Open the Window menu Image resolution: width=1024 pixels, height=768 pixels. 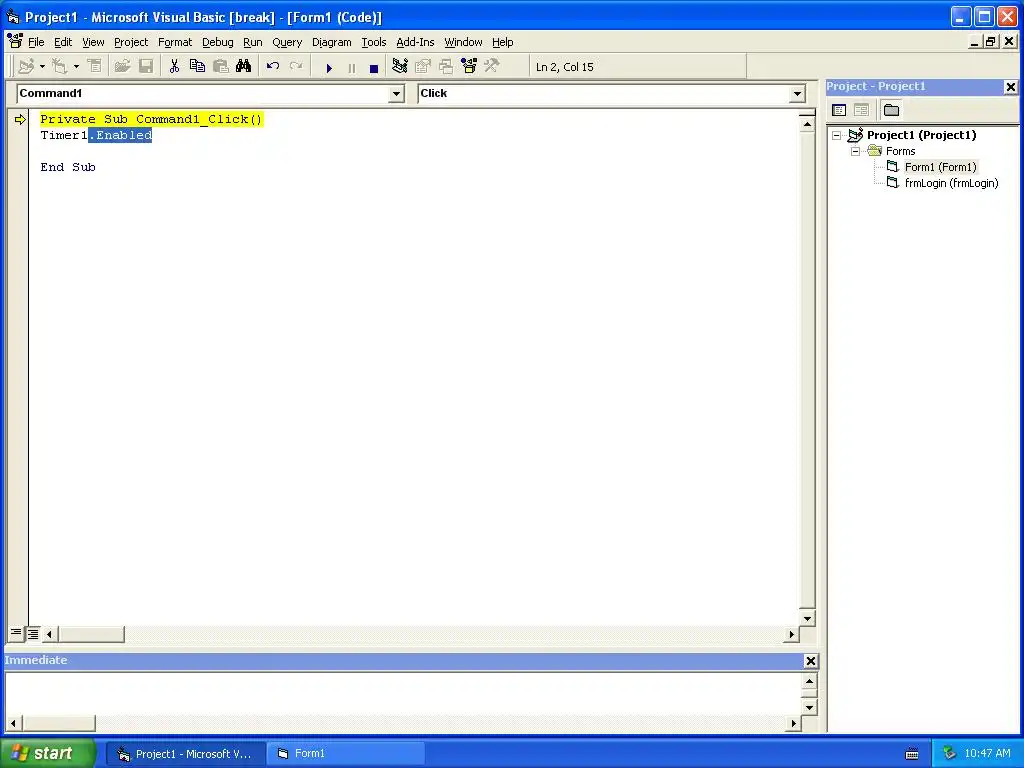[463, 42]
